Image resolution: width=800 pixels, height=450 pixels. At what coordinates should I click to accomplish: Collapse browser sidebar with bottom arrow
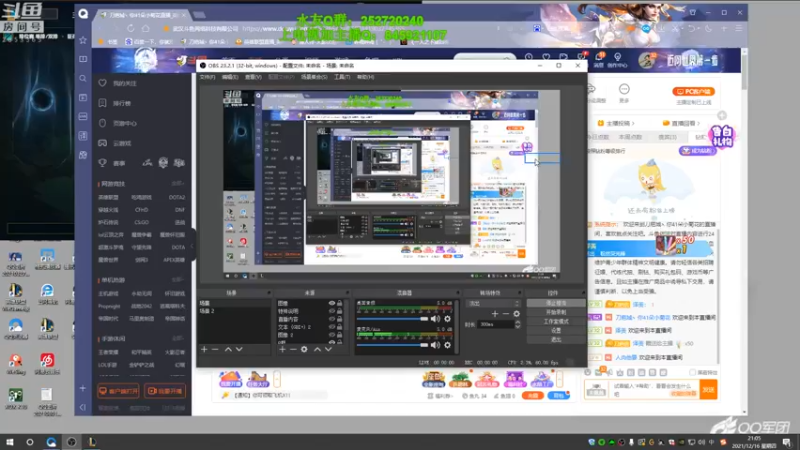tap(83, 407)
